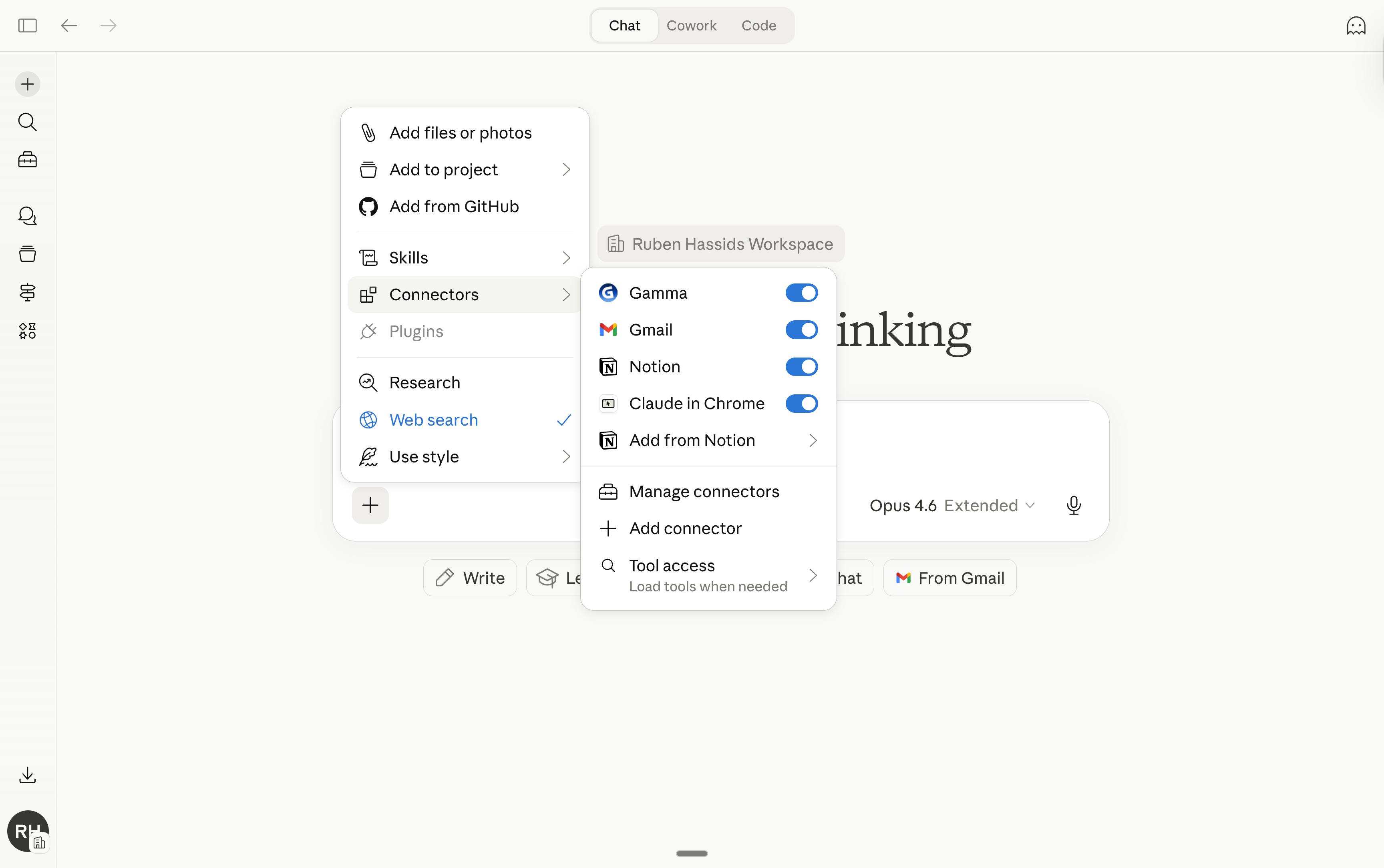
Task: Open the search magnifier in sidebar
Action: 28,122
